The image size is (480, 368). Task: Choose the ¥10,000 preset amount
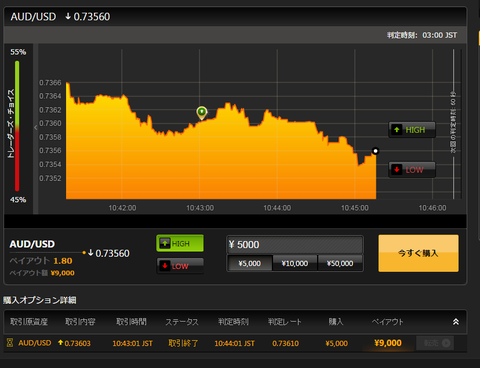tap(295, 263)
